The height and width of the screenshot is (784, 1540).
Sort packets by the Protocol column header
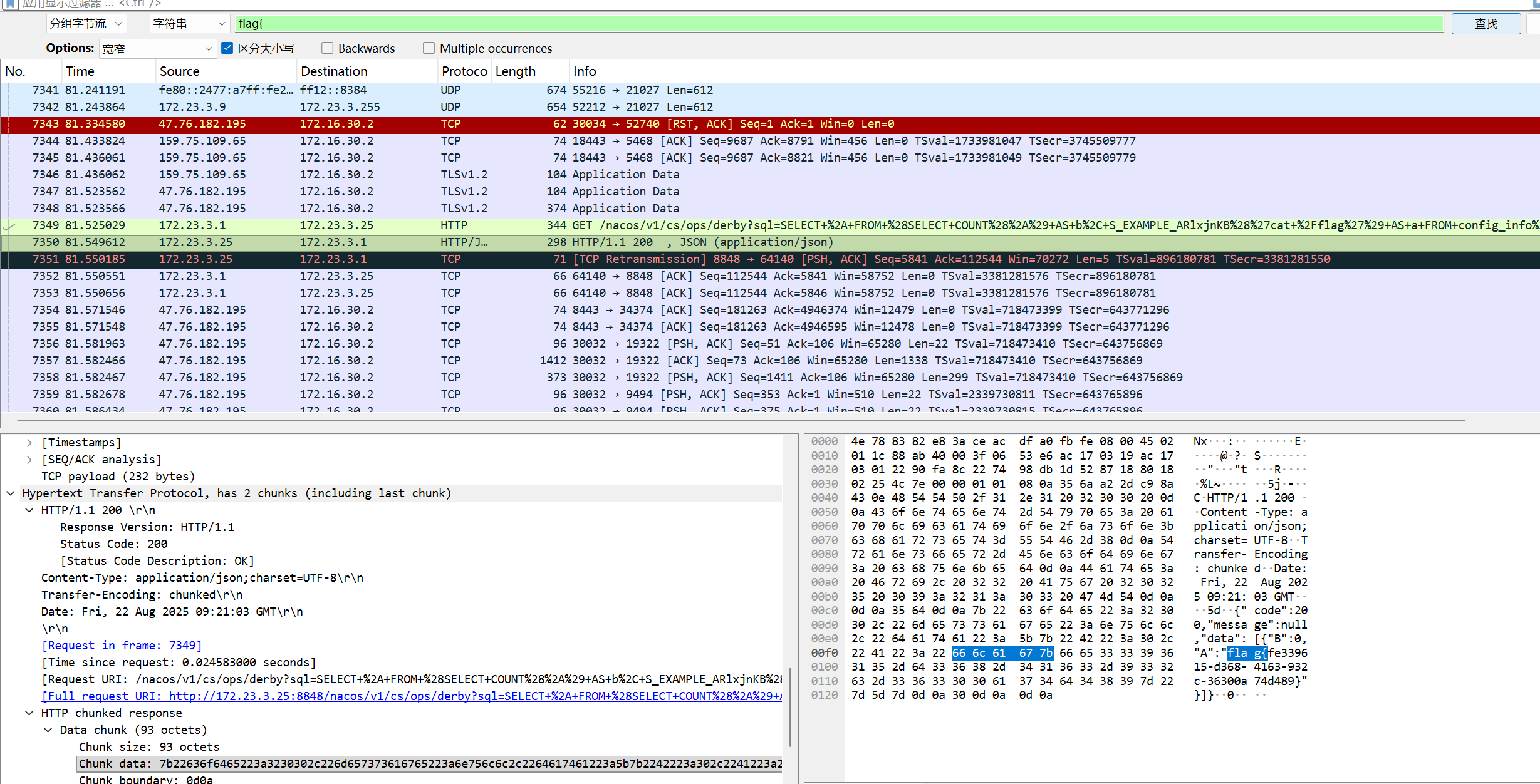[464, 71]
